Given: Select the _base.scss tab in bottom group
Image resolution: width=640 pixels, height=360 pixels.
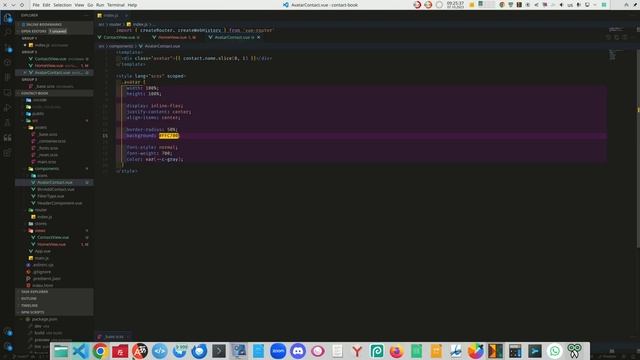Looking at the screenshot, I should (113, 337).
